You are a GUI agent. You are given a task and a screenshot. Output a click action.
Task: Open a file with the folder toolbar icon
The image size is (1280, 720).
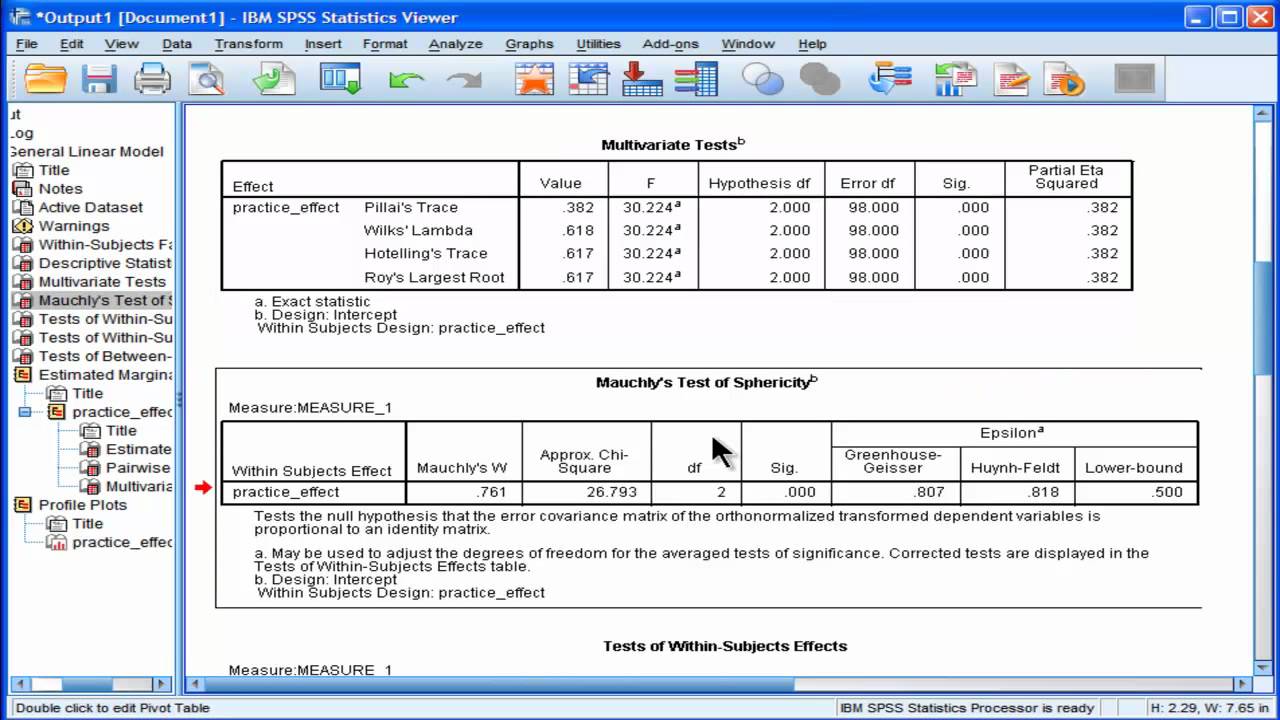pyautogui.click(x=45, y=79)
